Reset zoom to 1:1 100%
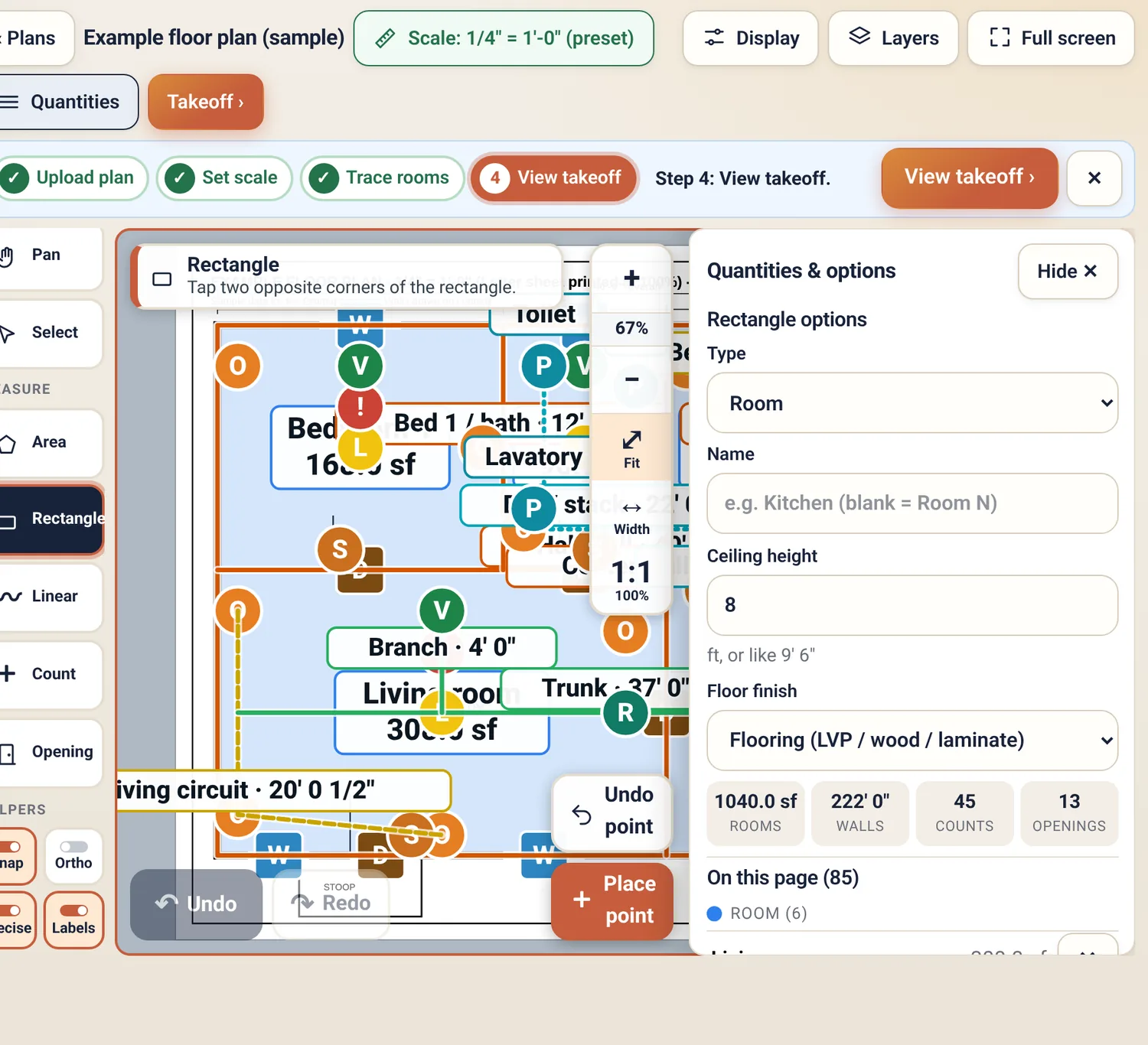This screenshot has width=1148, height=1045. [x=631, y=581]
